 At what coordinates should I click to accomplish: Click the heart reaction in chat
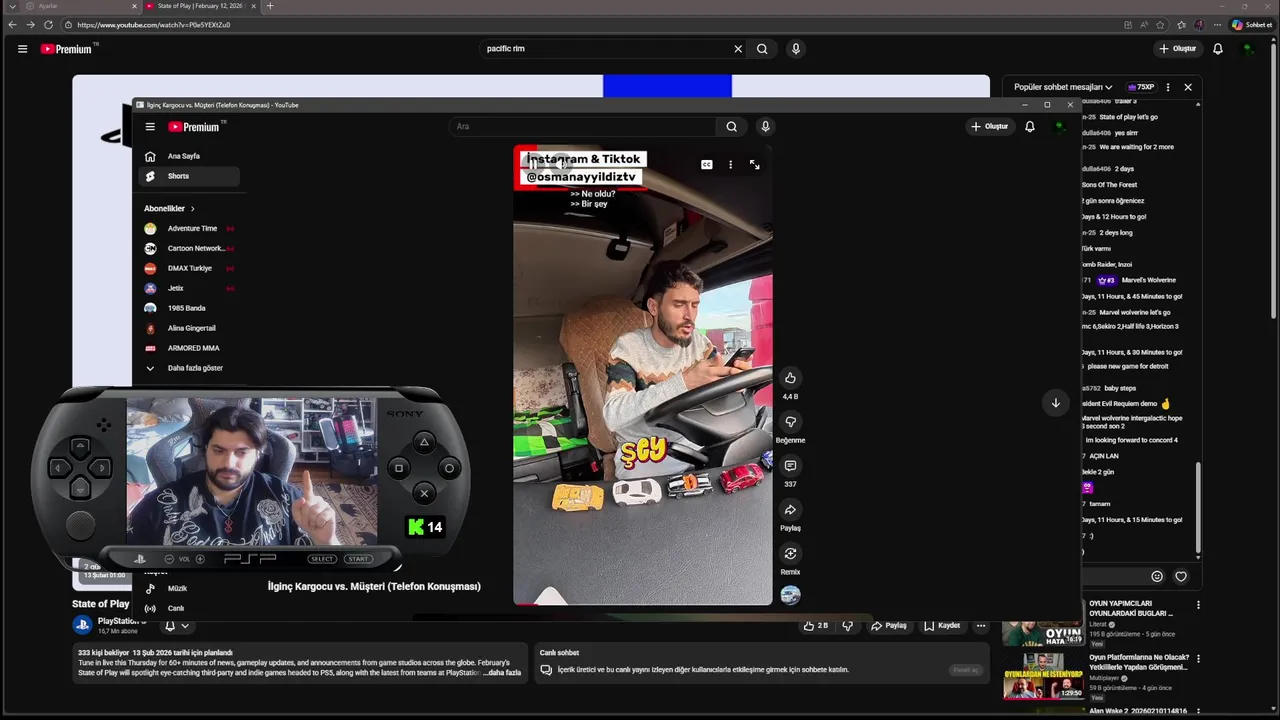(1181, 576)
